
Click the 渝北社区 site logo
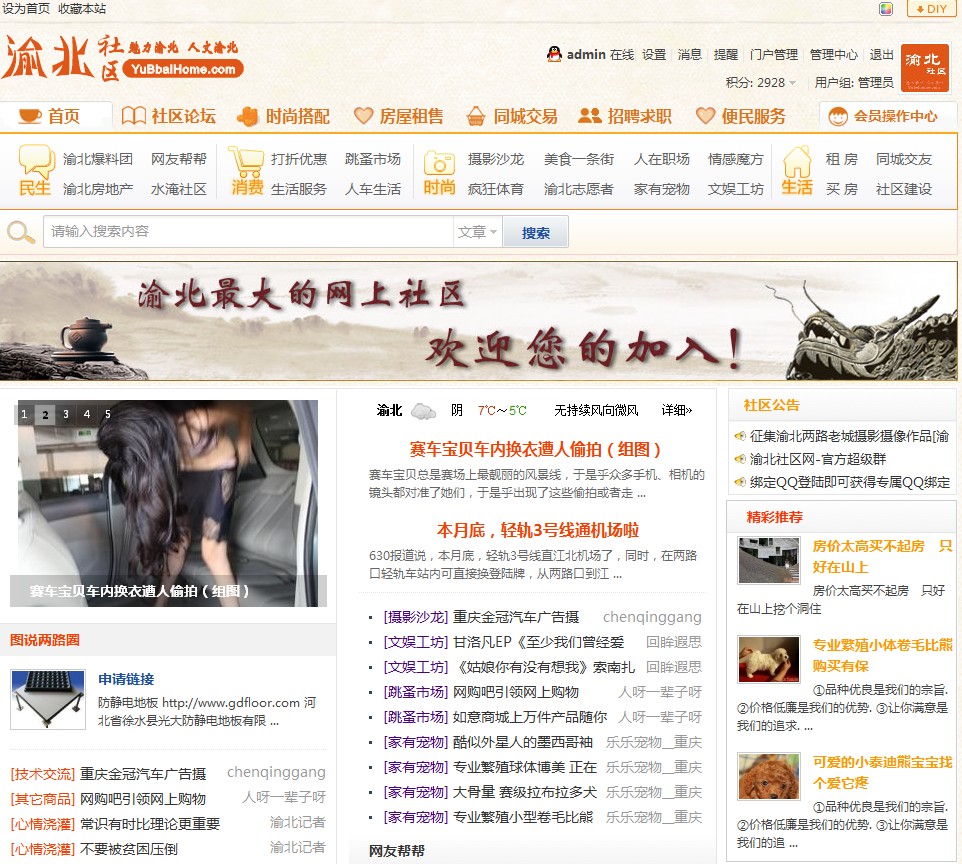click(x=123, y=58)
